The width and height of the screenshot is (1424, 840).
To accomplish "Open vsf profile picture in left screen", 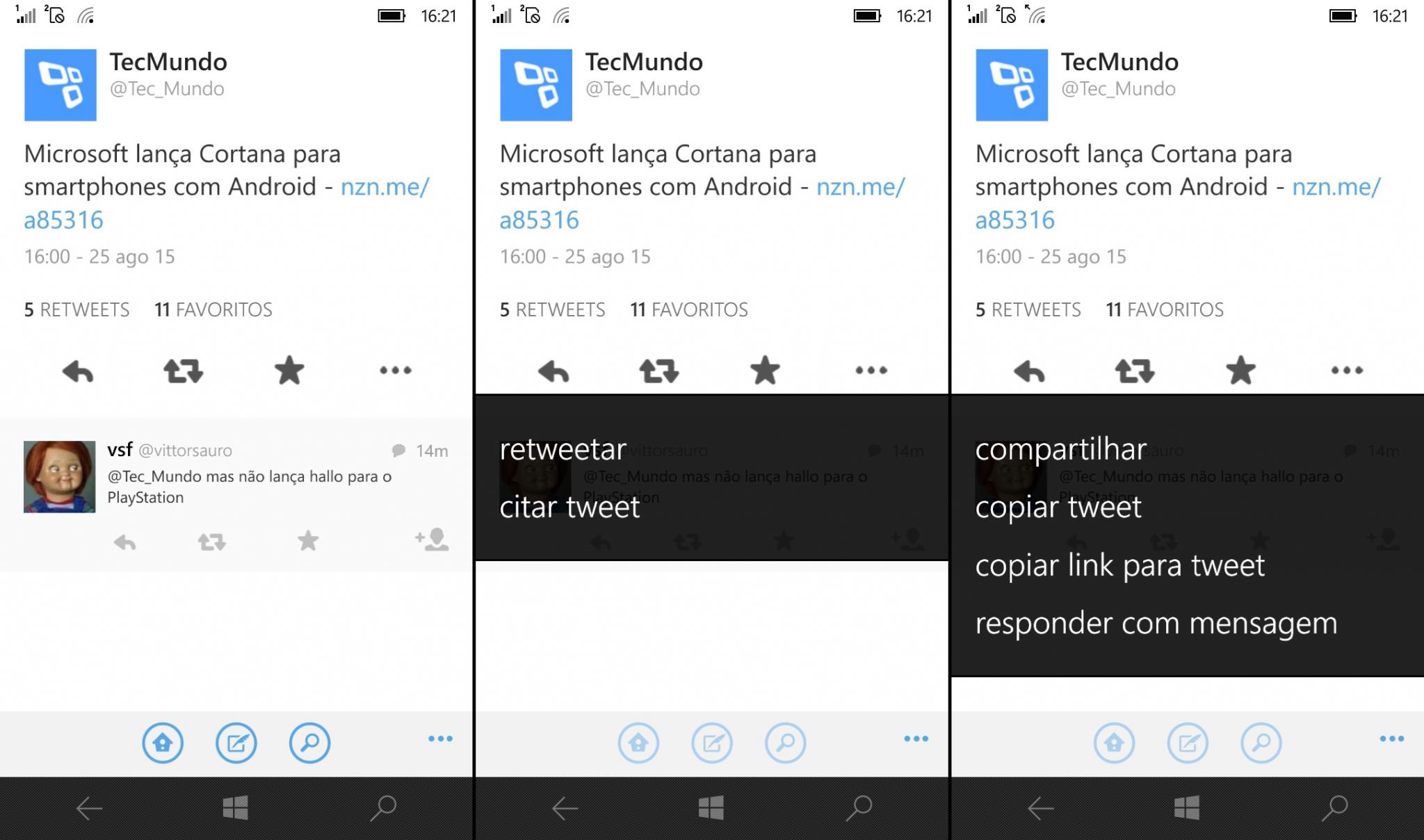I will tap(59, 477).
